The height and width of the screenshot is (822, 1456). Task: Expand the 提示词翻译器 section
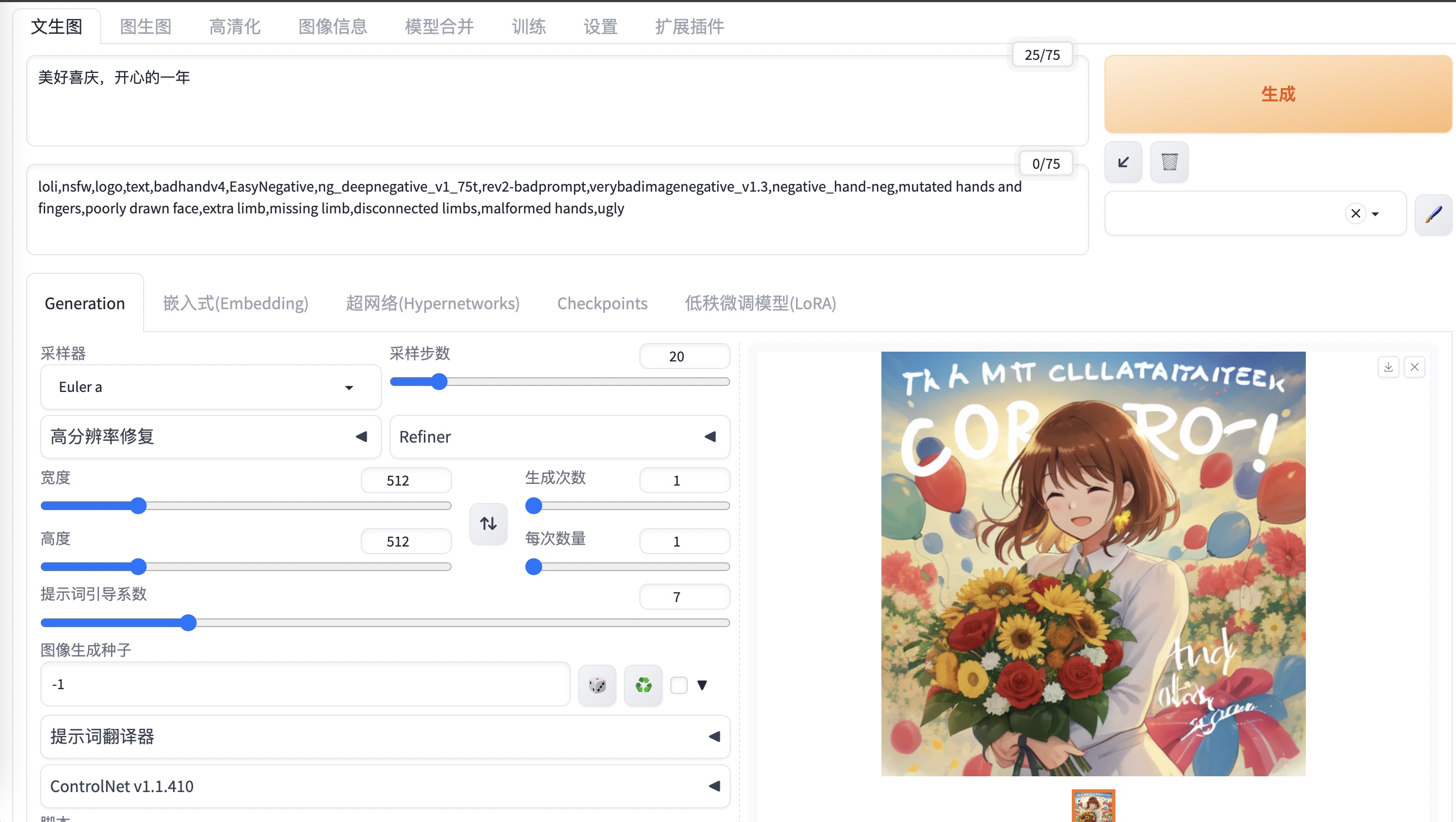tap(385, 736)
